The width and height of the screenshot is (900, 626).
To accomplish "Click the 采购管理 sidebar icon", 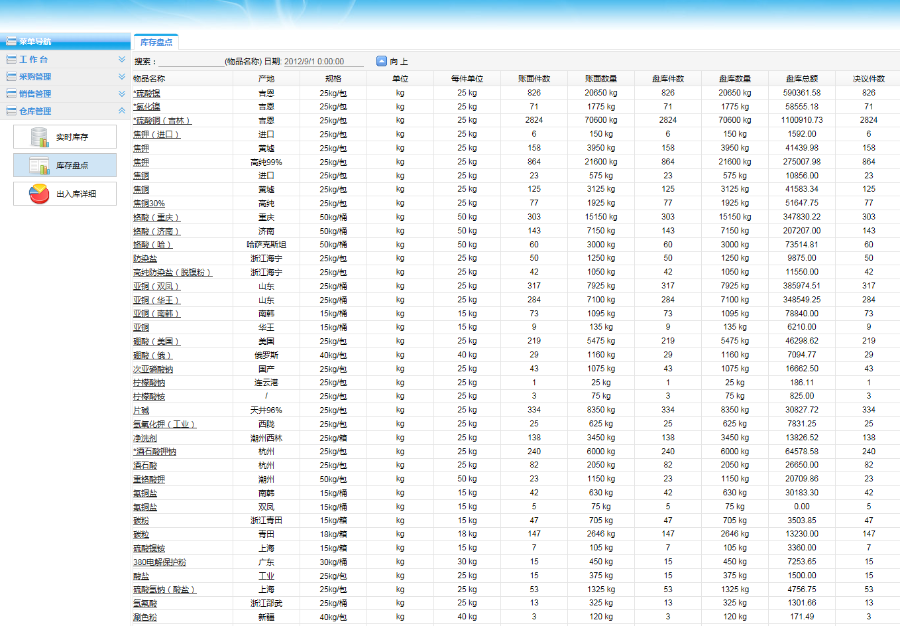I will (x=10, y=76).
